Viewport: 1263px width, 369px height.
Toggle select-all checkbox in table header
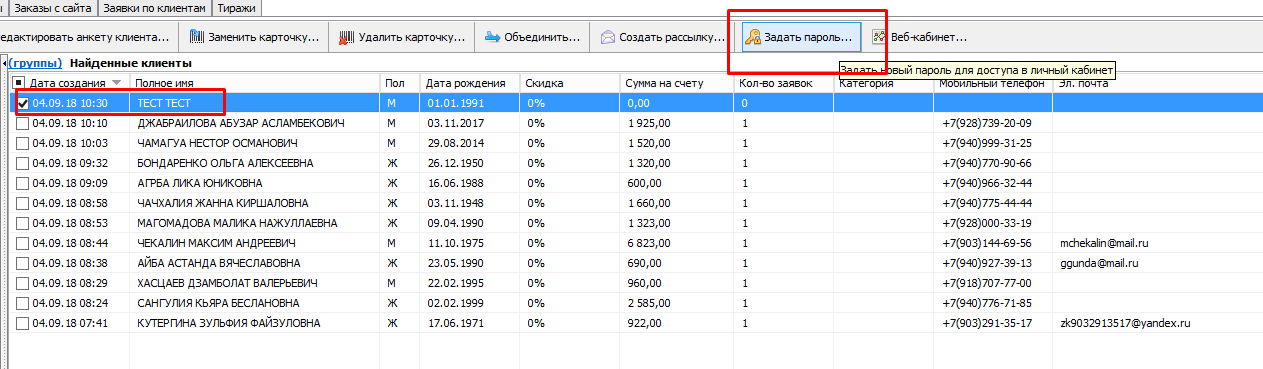[x=19, y=83]
